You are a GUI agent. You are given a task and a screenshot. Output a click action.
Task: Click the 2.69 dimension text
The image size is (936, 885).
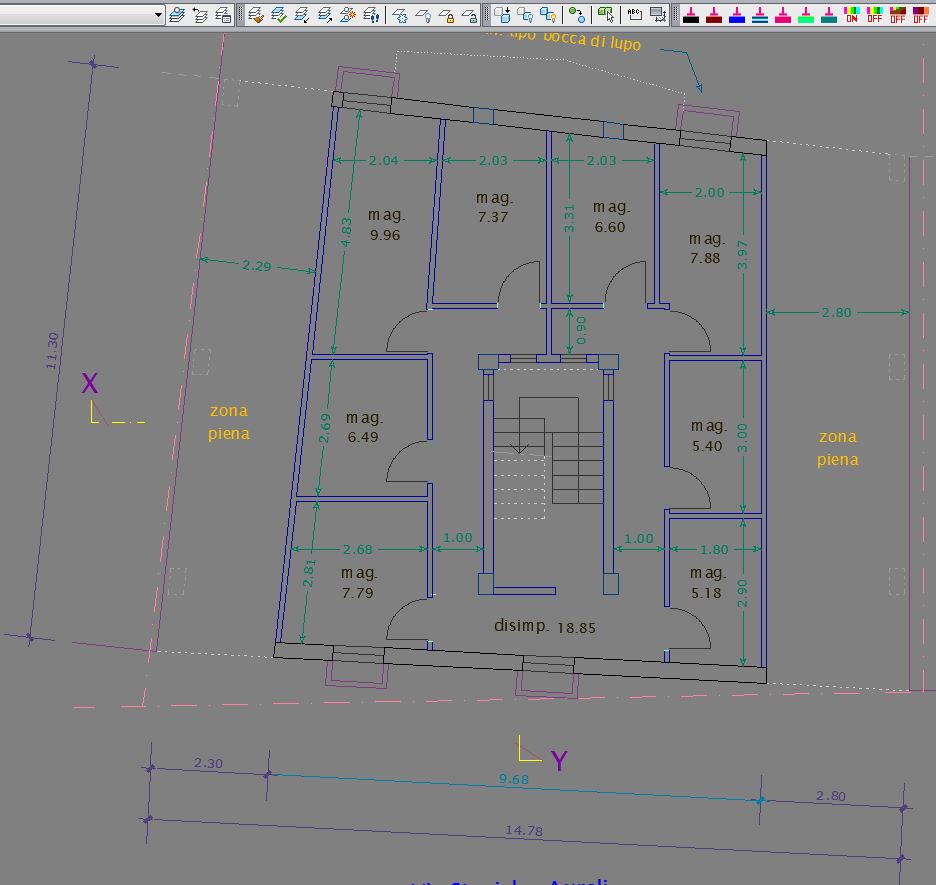pos(324,428)
